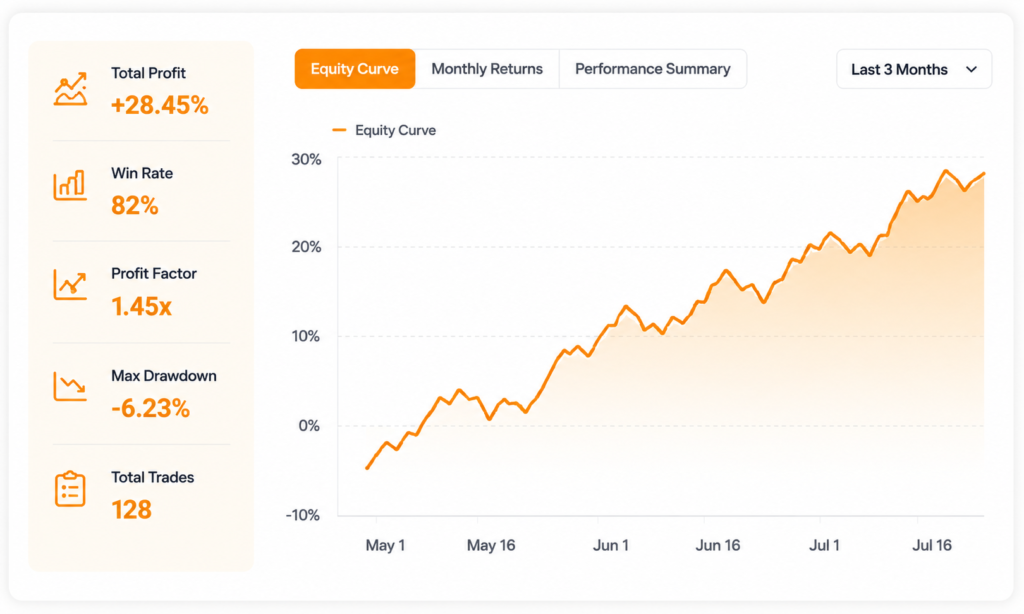Click the Win Rate bar chart icon
The height and width of the screenshot is (614, 1024).
[71, 185]
